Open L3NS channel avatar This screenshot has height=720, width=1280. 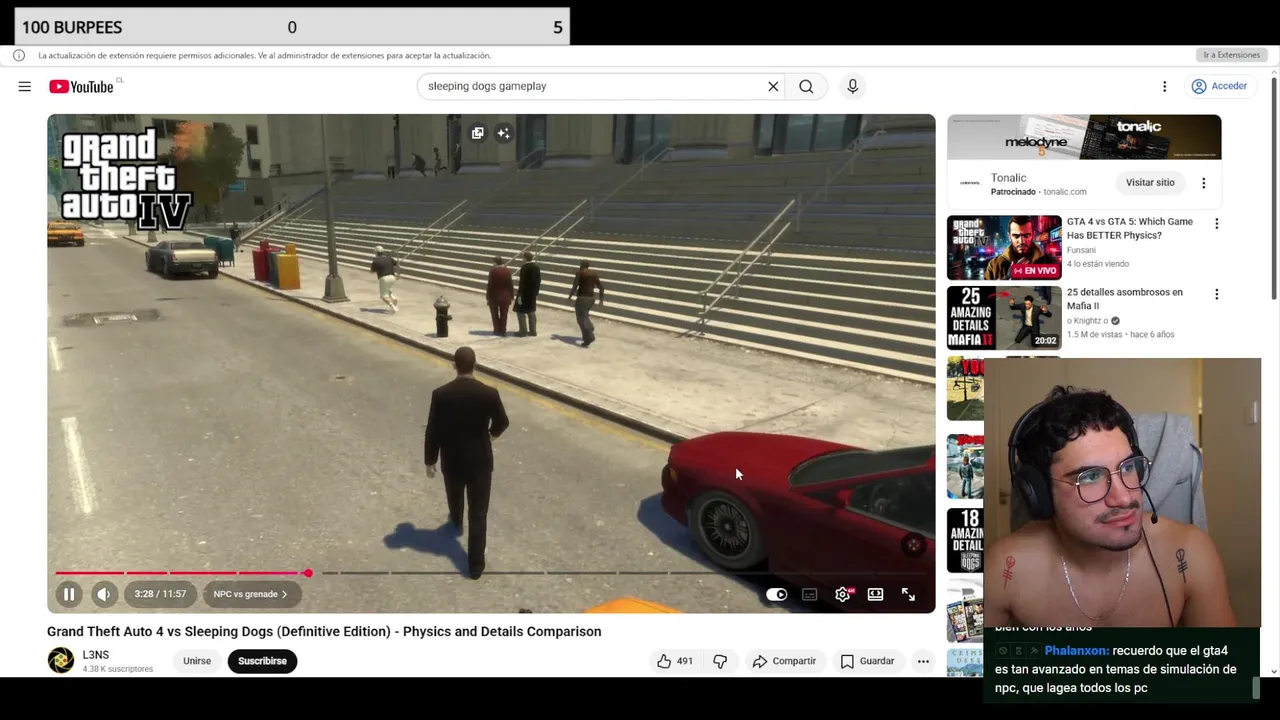pyautogui.click(x=61, y=660)
